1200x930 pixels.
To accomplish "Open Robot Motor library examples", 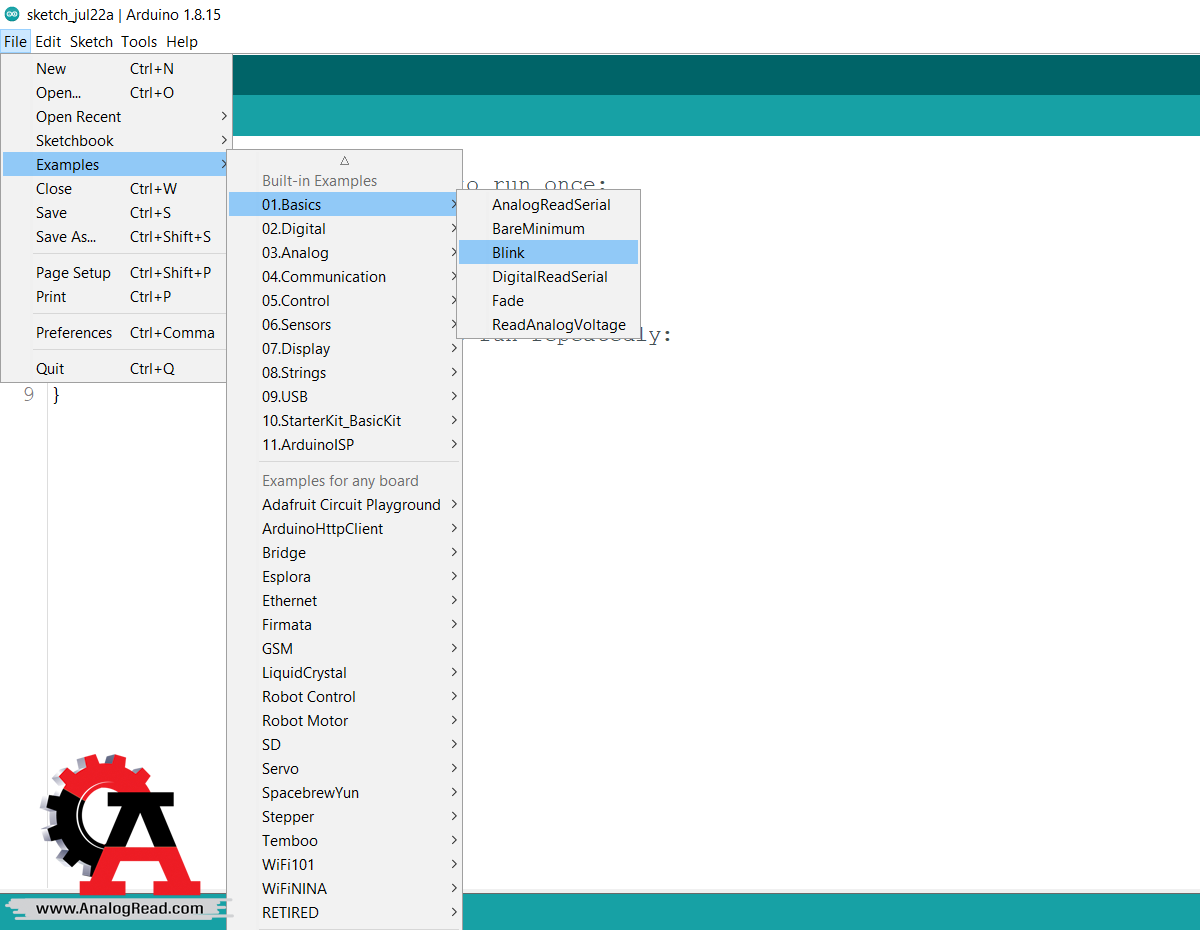I will tap(345, 721).
